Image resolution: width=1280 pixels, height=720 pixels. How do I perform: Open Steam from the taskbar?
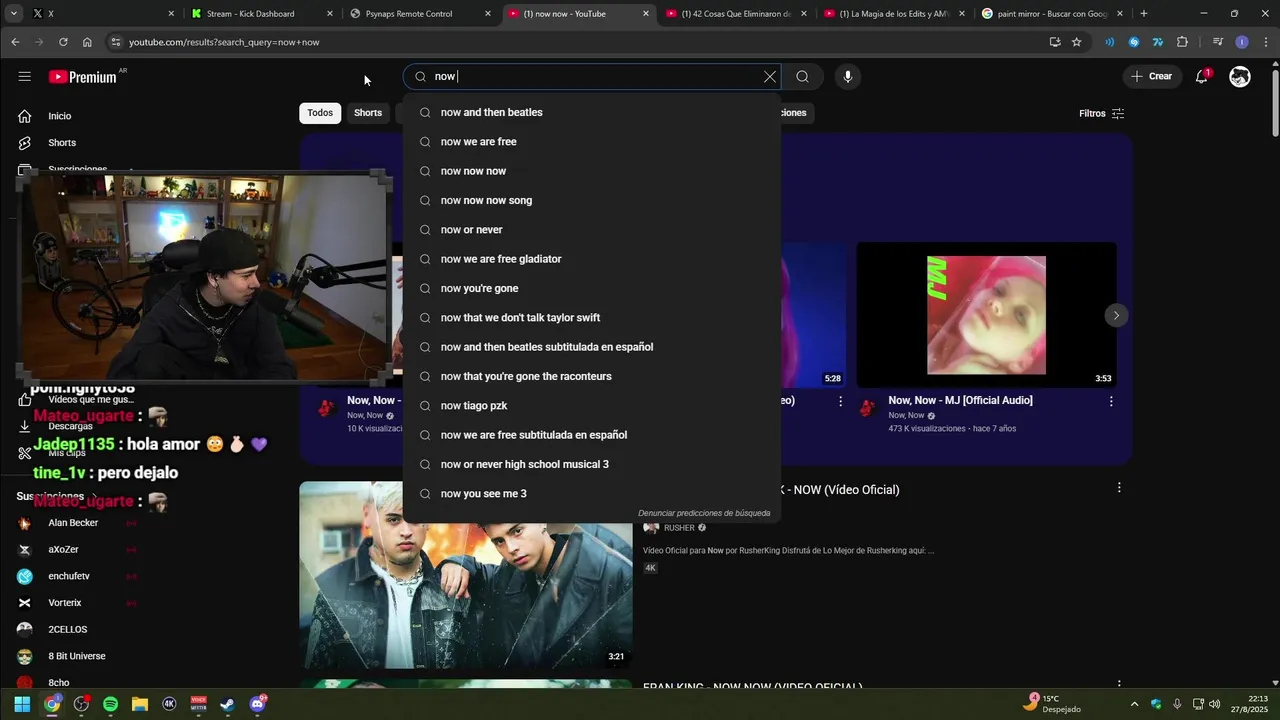point(228,704)
